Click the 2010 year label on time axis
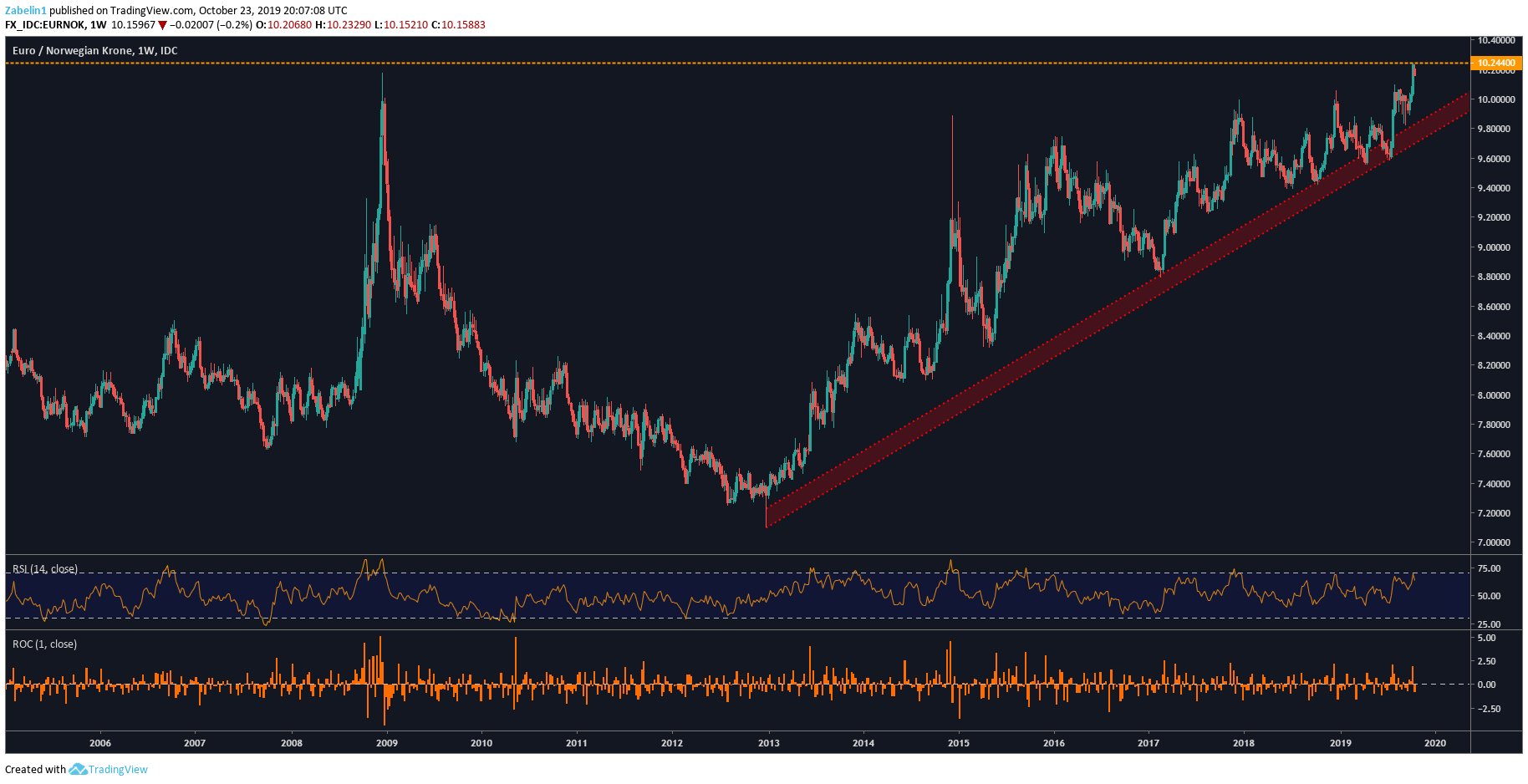1528x784 pixels. pos(481,743)
